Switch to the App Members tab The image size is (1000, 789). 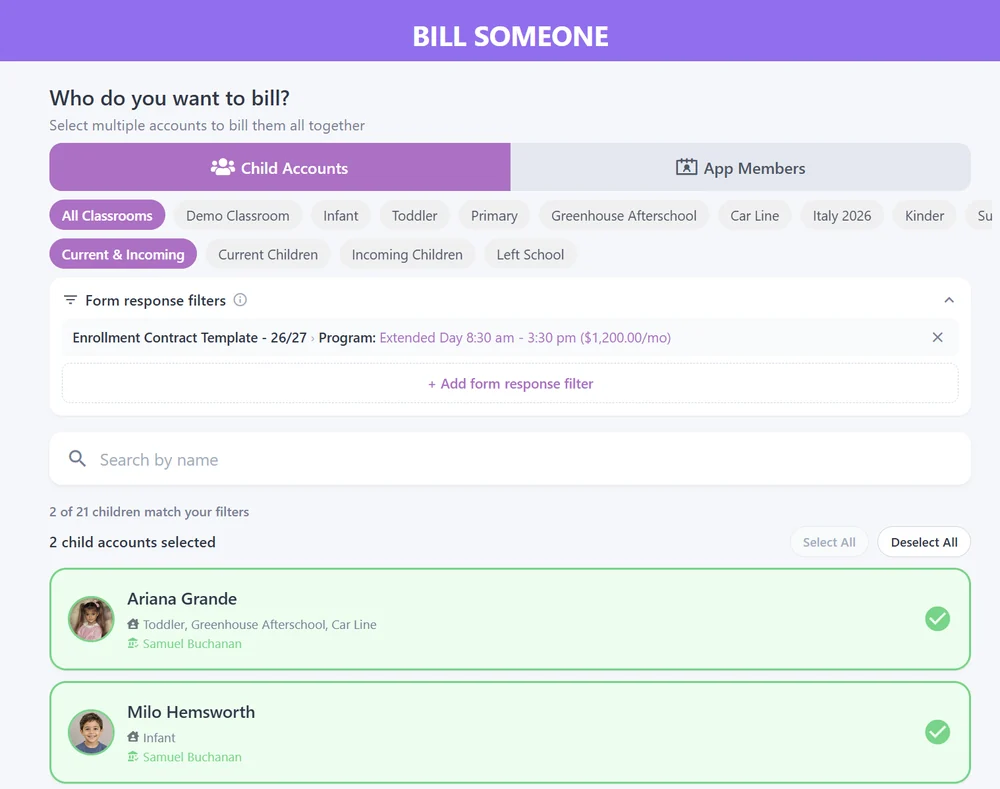pyautogui.click(x=740, y=167)
